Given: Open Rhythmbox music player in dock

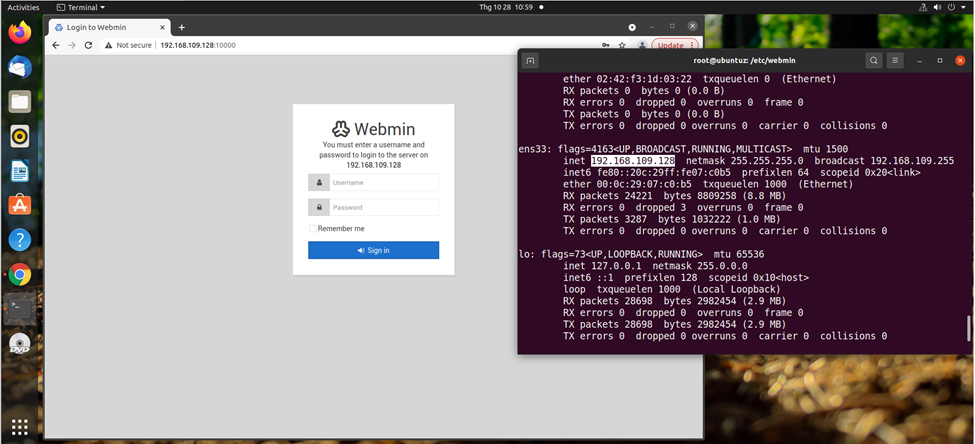Looking at the screenshot, I should pos(20,136).
